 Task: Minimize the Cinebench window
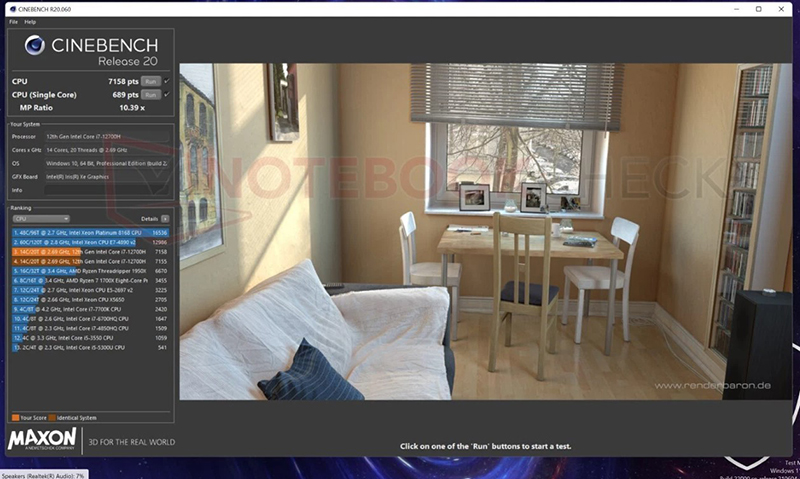[736, 9]
